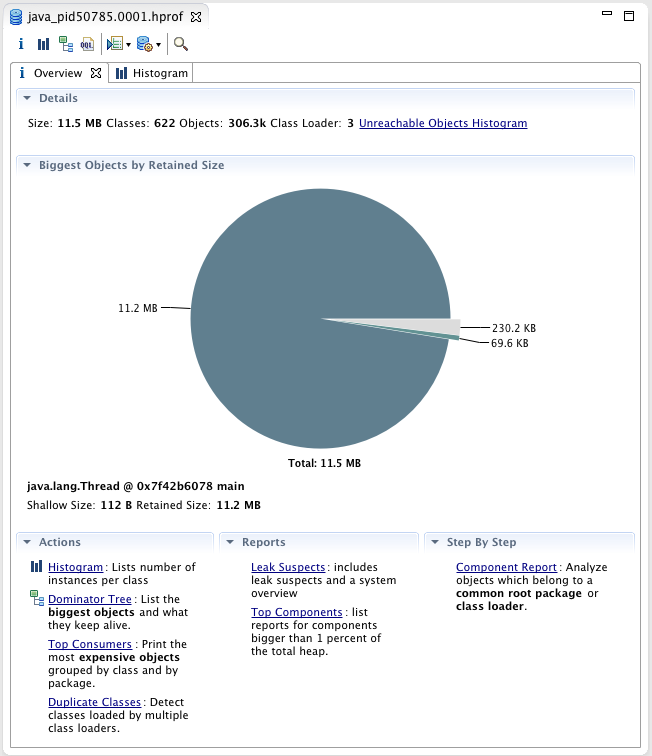Open Histogram from the toolbar icon
This screenshot has width=652, height=756.
tap(43, 44)
